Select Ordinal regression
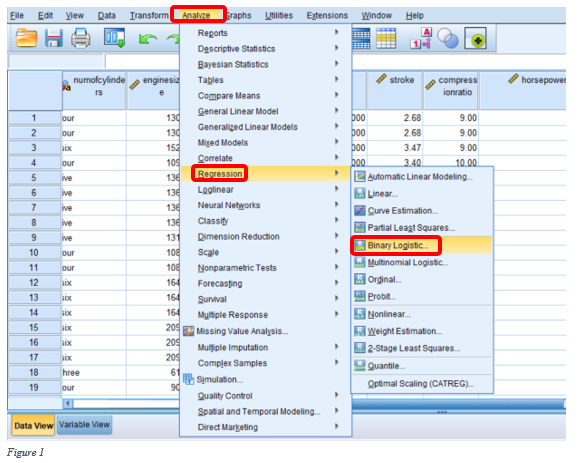This screenshot has height=463, width=580. point(422,280)
